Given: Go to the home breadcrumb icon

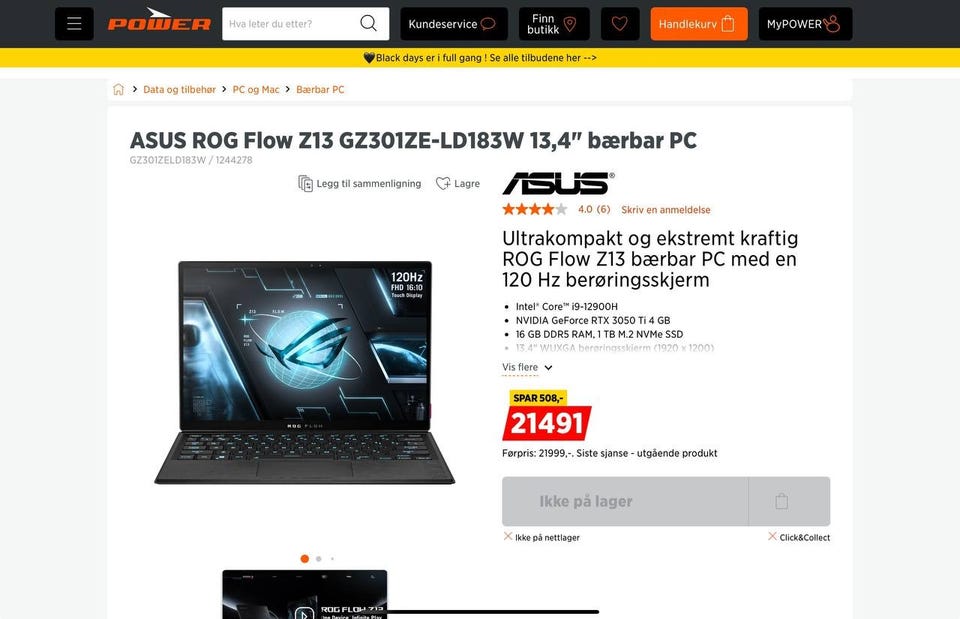Looking at the screenshot, I should point(118,89).
